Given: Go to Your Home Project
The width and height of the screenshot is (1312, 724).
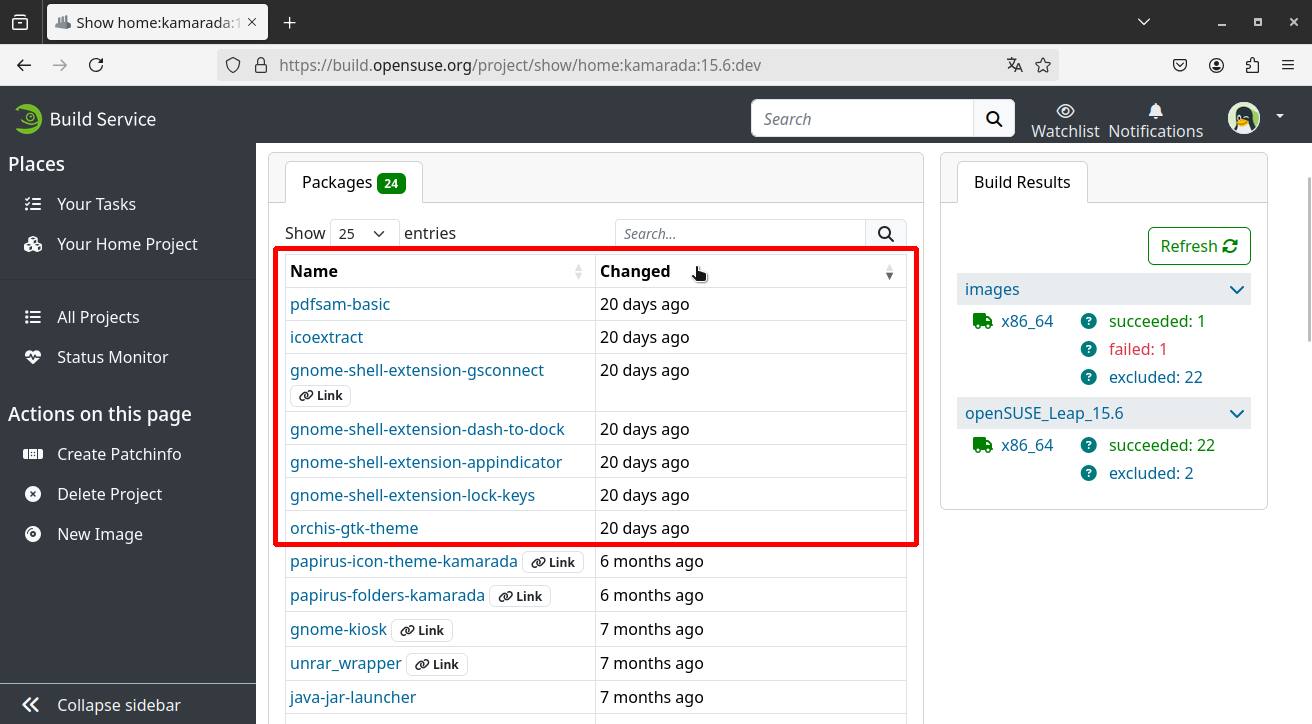Looking at the screenshot, I should click(127, 244).
